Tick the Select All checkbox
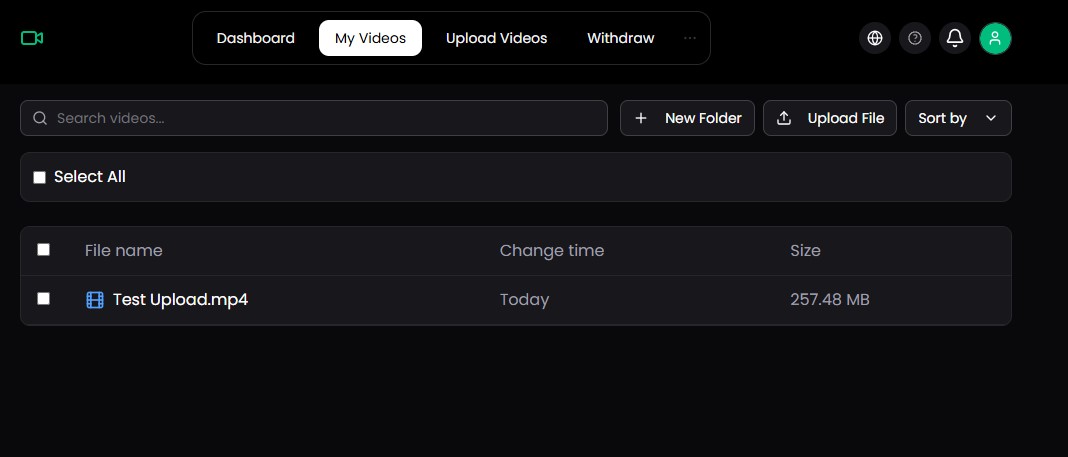The height and width of the screenshot is (457, 1068). coord(40,177)
